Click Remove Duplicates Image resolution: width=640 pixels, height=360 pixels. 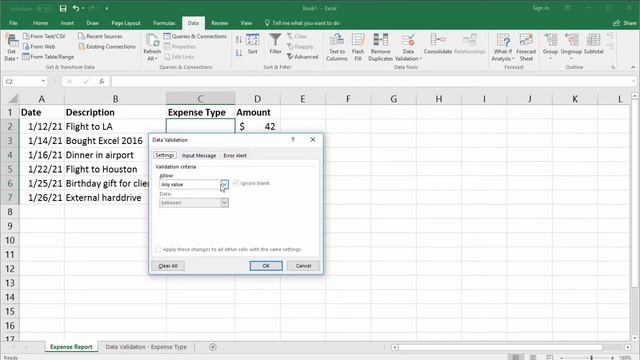point(380,47)
